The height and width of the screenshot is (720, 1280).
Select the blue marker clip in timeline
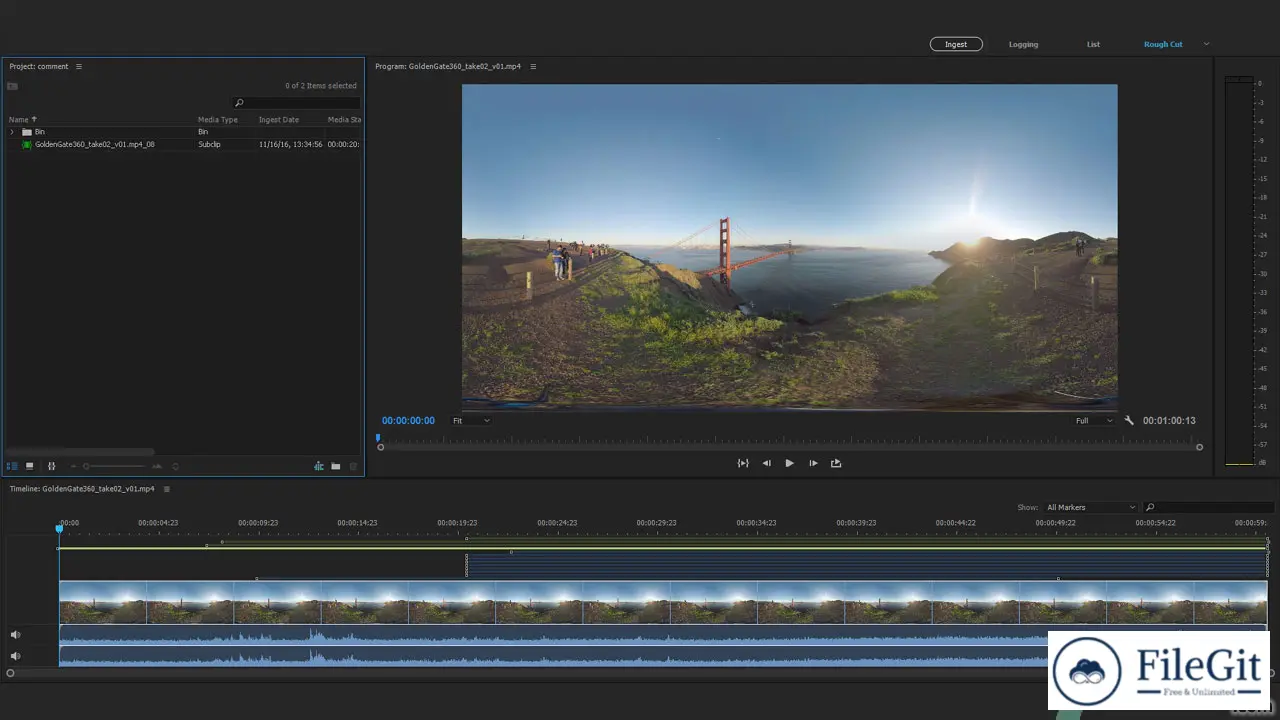click(x=867, y=566)
